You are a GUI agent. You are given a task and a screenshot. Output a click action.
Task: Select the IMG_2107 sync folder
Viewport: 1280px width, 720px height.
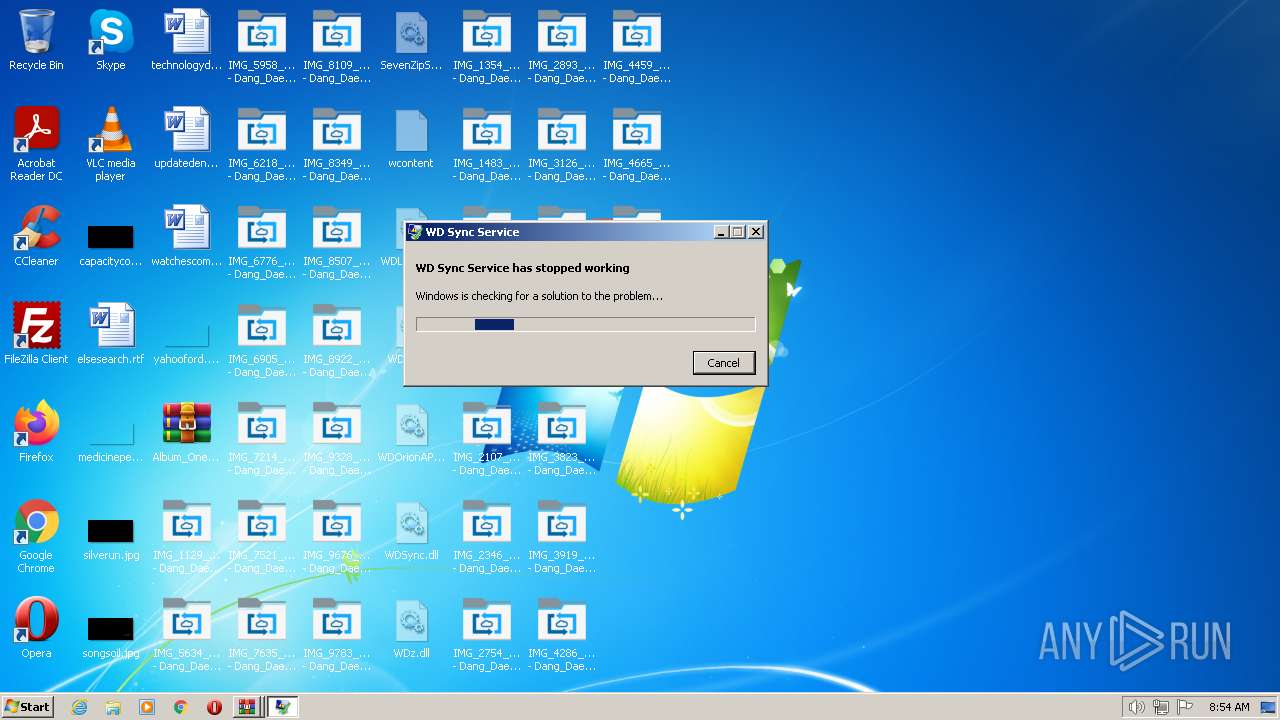[x=486, y=438]
